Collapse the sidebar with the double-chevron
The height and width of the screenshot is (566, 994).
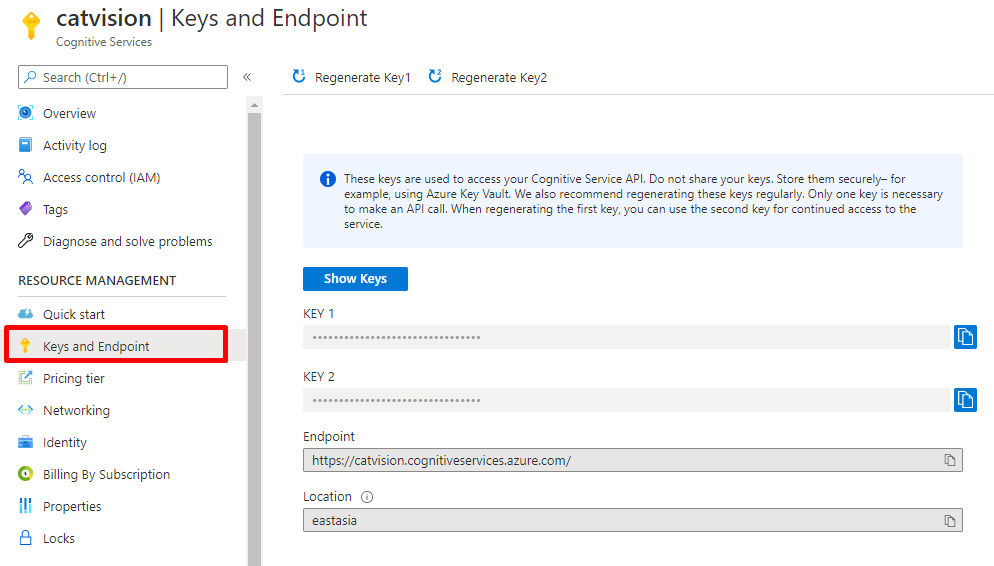(247, 77)
